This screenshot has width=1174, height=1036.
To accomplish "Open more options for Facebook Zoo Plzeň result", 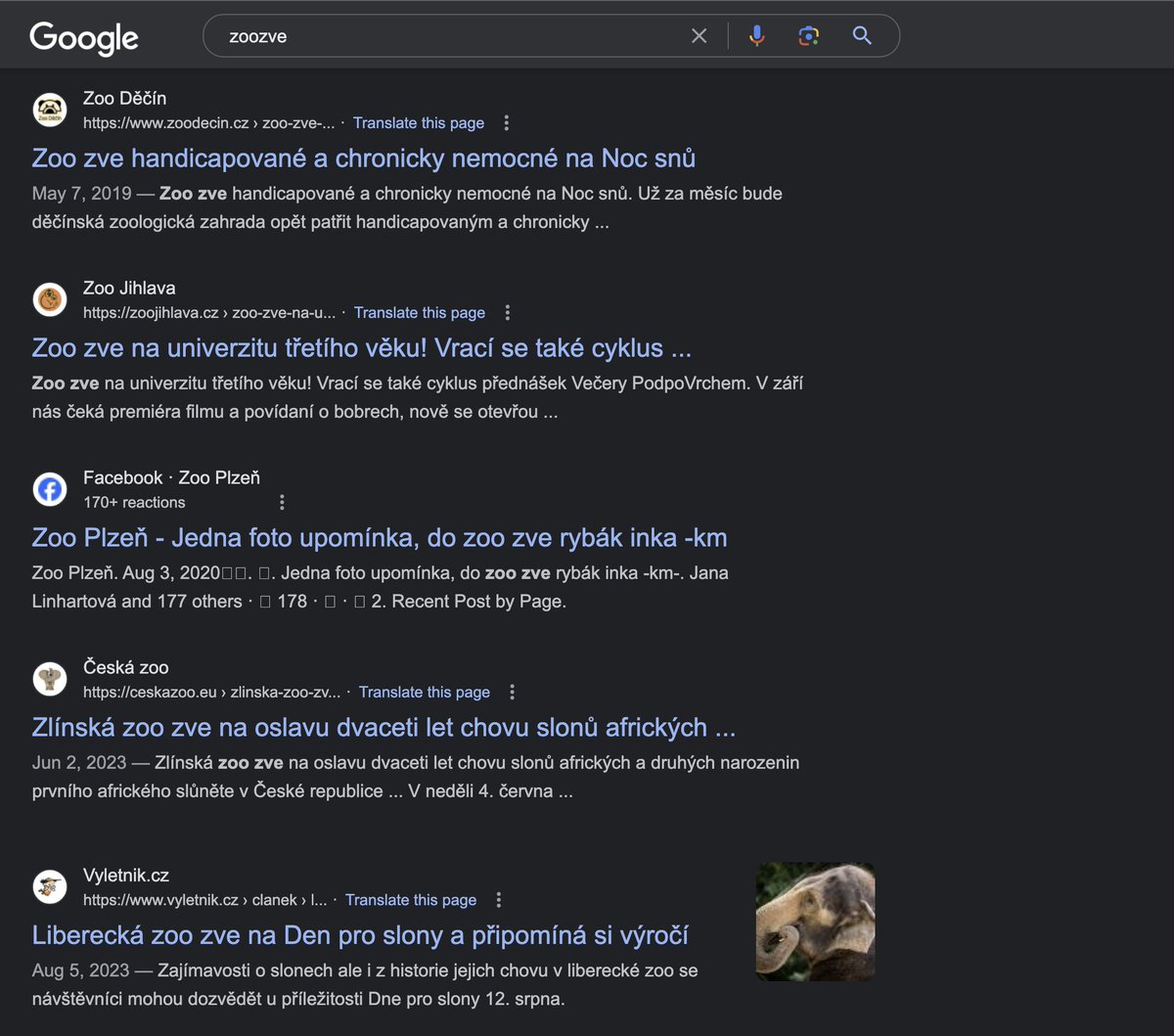I will click(x=282, y=503).
